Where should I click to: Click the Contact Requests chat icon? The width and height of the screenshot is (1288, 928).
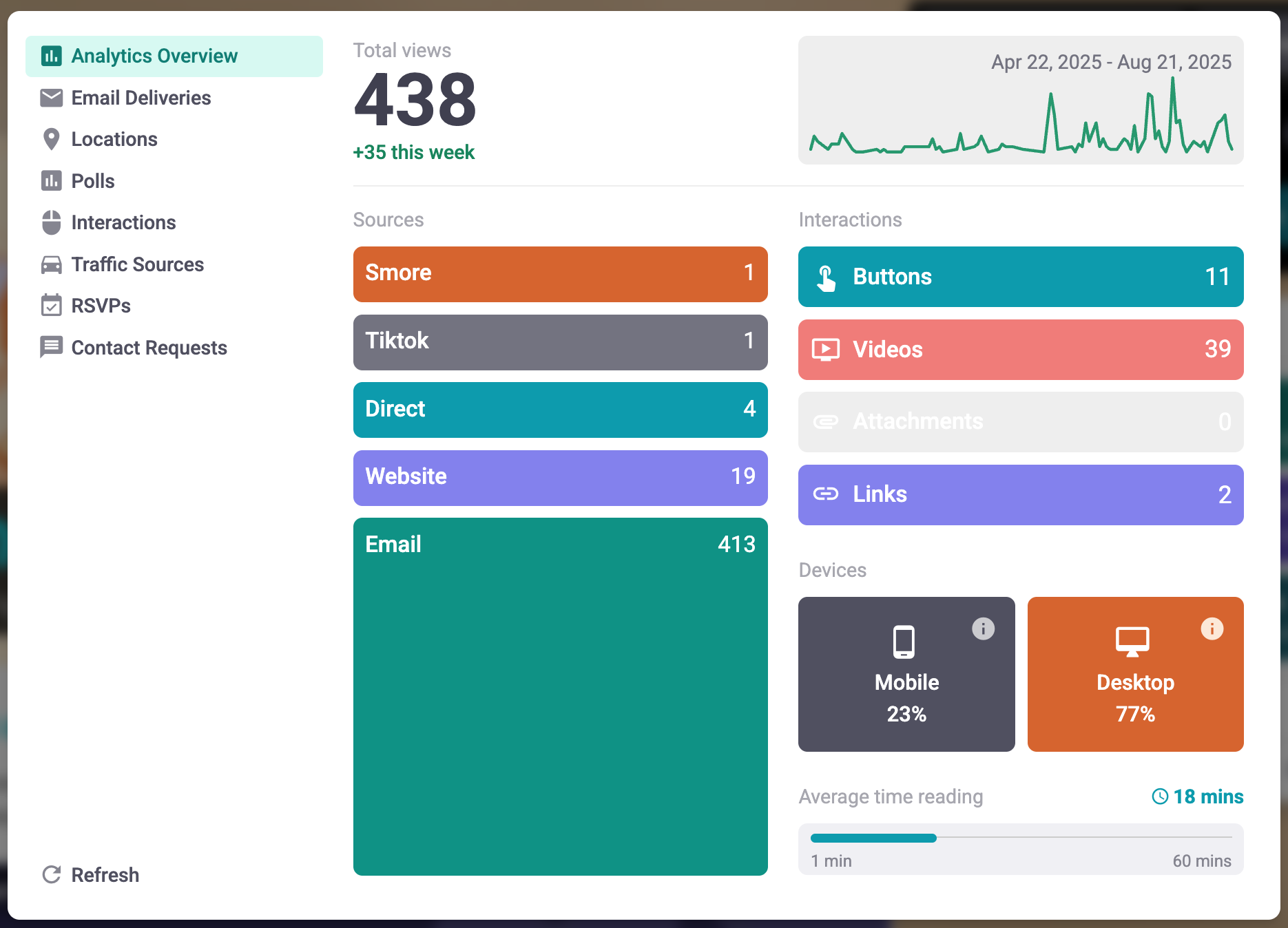(x=51, y=348)
